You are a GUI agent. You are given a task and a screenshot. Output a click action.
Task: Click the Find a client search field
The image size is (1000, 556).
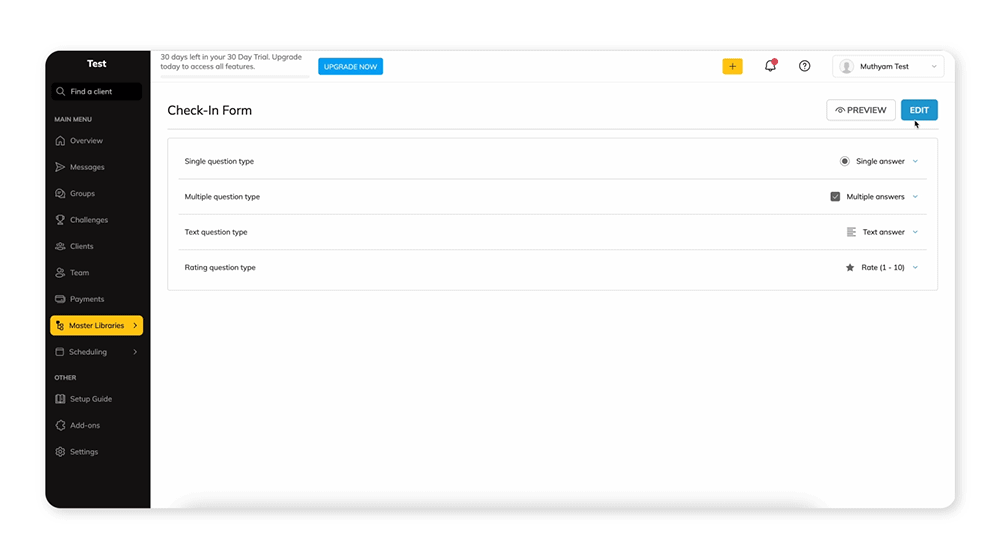pos(96,91)
